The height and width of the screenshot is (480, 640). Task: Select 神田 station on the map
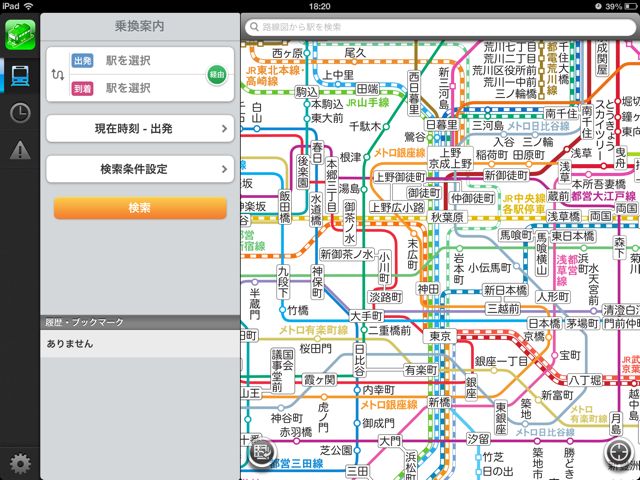428,289
